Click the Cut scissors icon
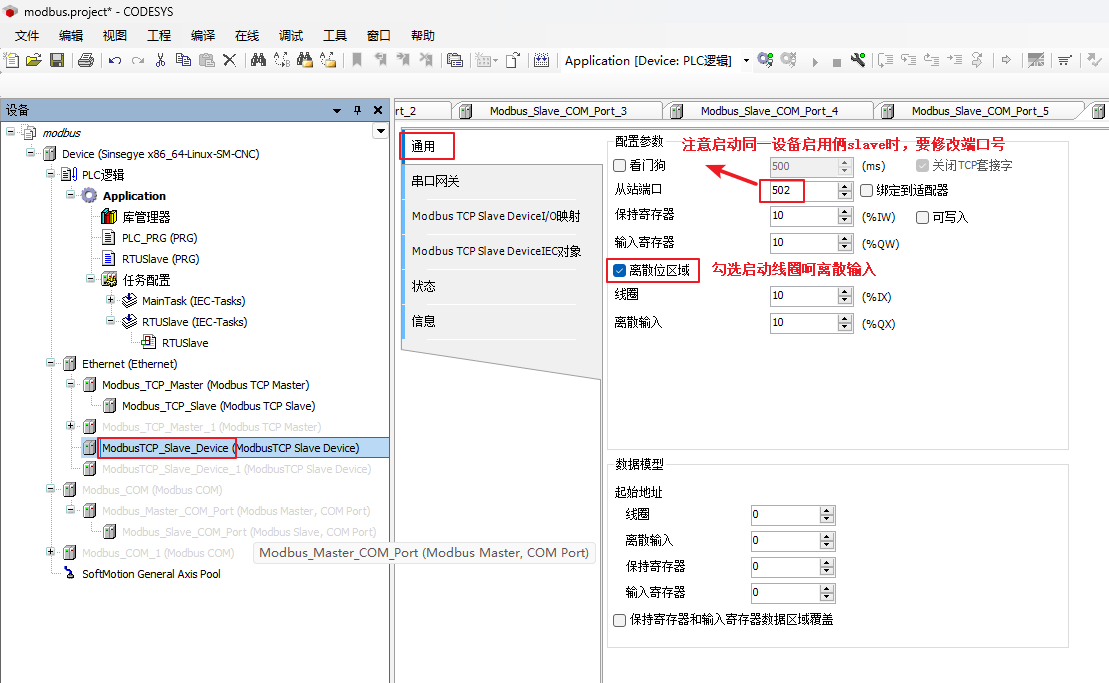Viewport: 1109px width, 683px height. pos(160,60)
